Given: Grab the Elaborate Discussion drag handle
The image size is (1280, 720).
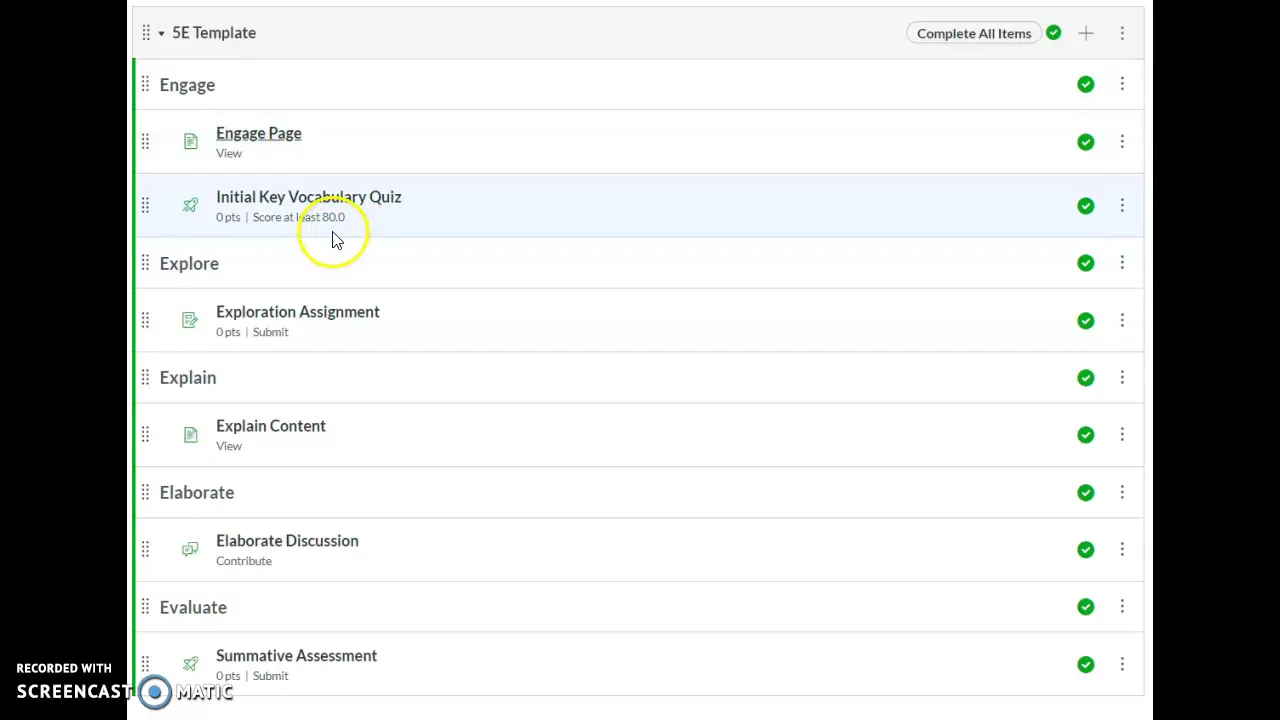Looking at the screenshot, I should click(x=145, y=549).
